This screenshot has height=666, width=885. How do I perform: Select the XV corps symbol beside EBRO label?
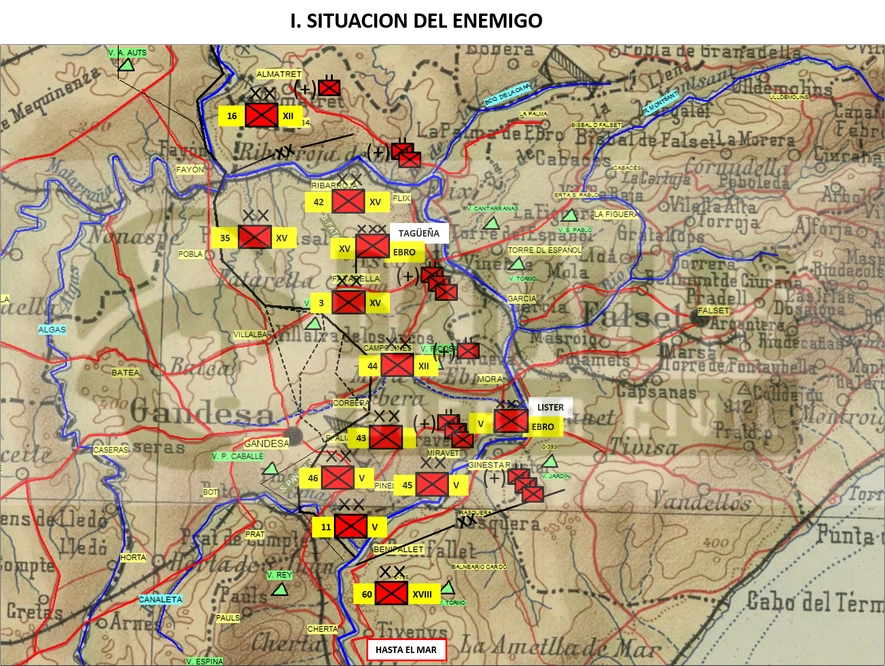pyautogui.click(x=372, y=247)
